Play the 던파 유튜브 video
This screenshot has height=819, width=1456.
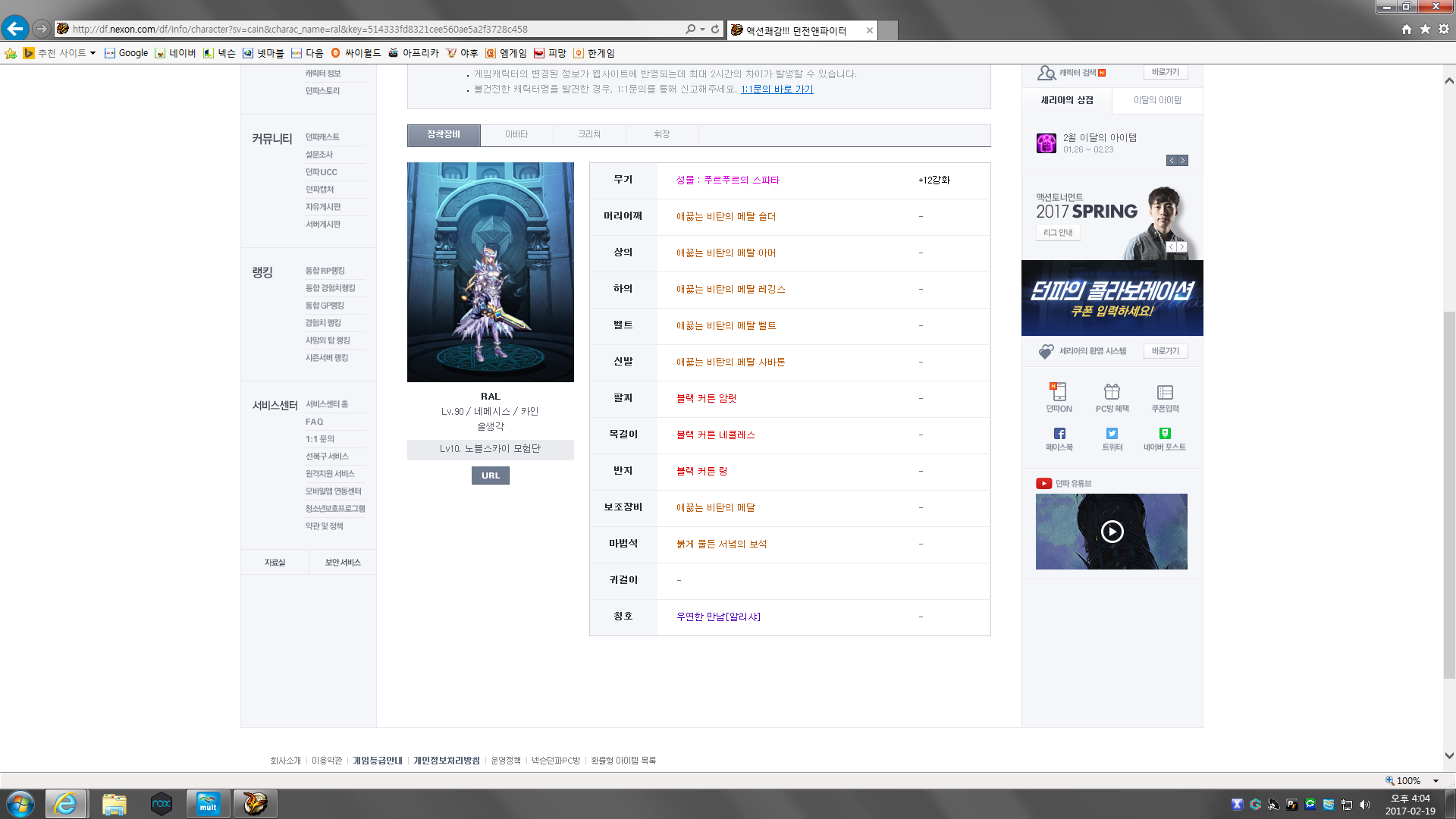point(1112,532)
